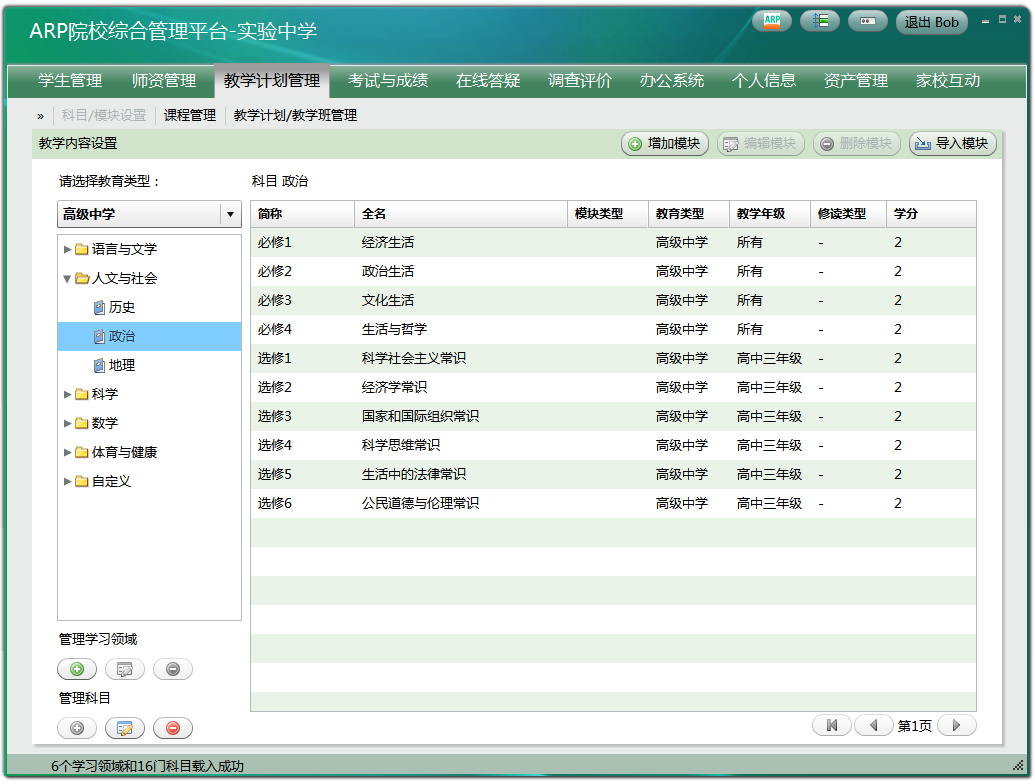This screenshot has width=1035, height=784.
Task: Switch to the 教学计划管理 tab
Action: (x=272, y=81)
